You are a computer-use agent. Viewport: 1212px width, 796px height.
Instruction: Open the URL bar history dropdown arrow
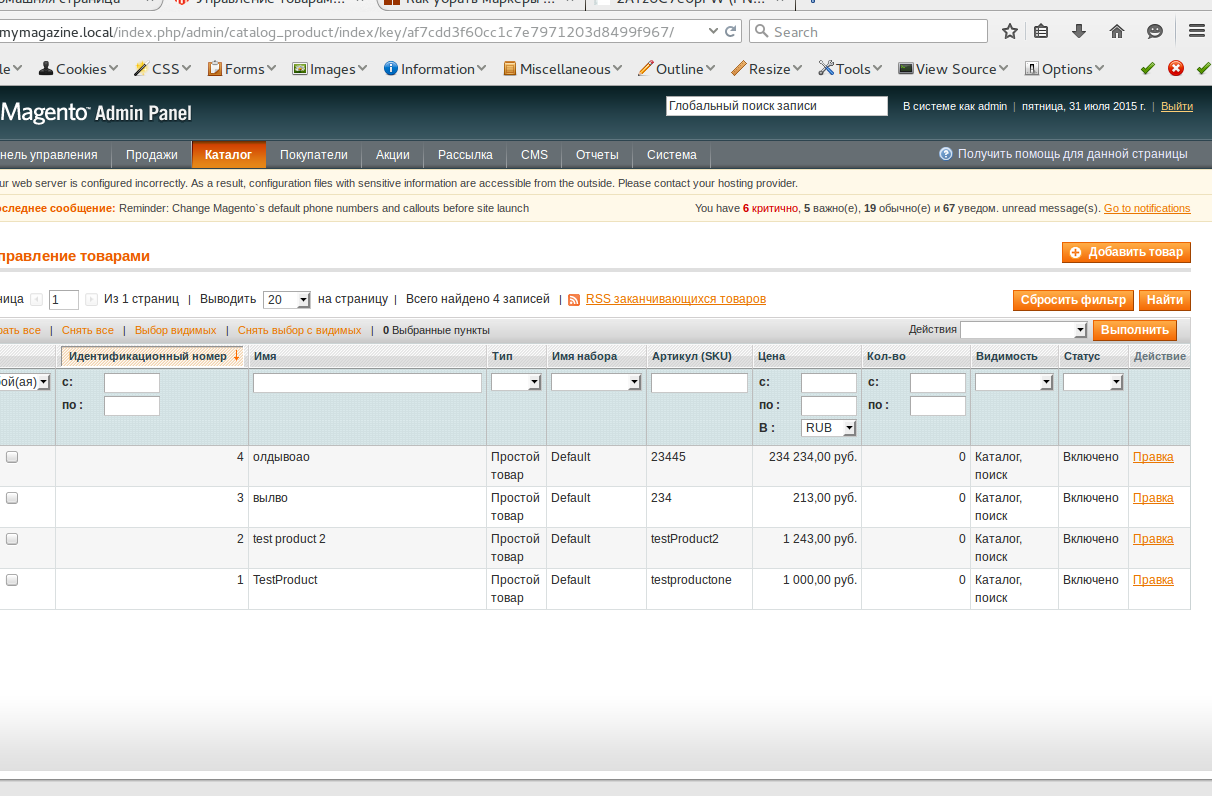713,31
